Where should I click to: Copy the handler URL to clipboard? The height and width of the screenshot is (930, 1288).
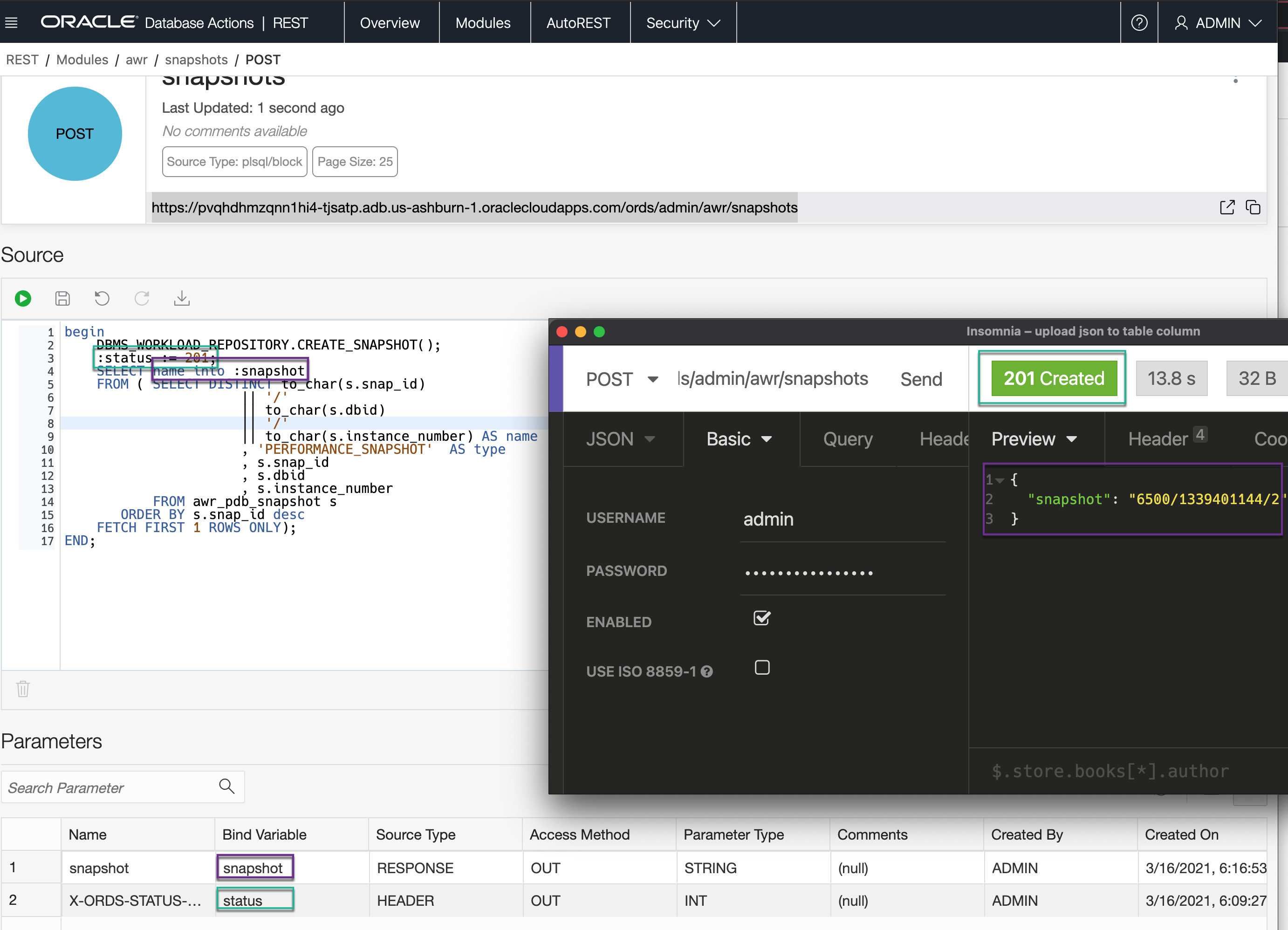click(1252, 207)
